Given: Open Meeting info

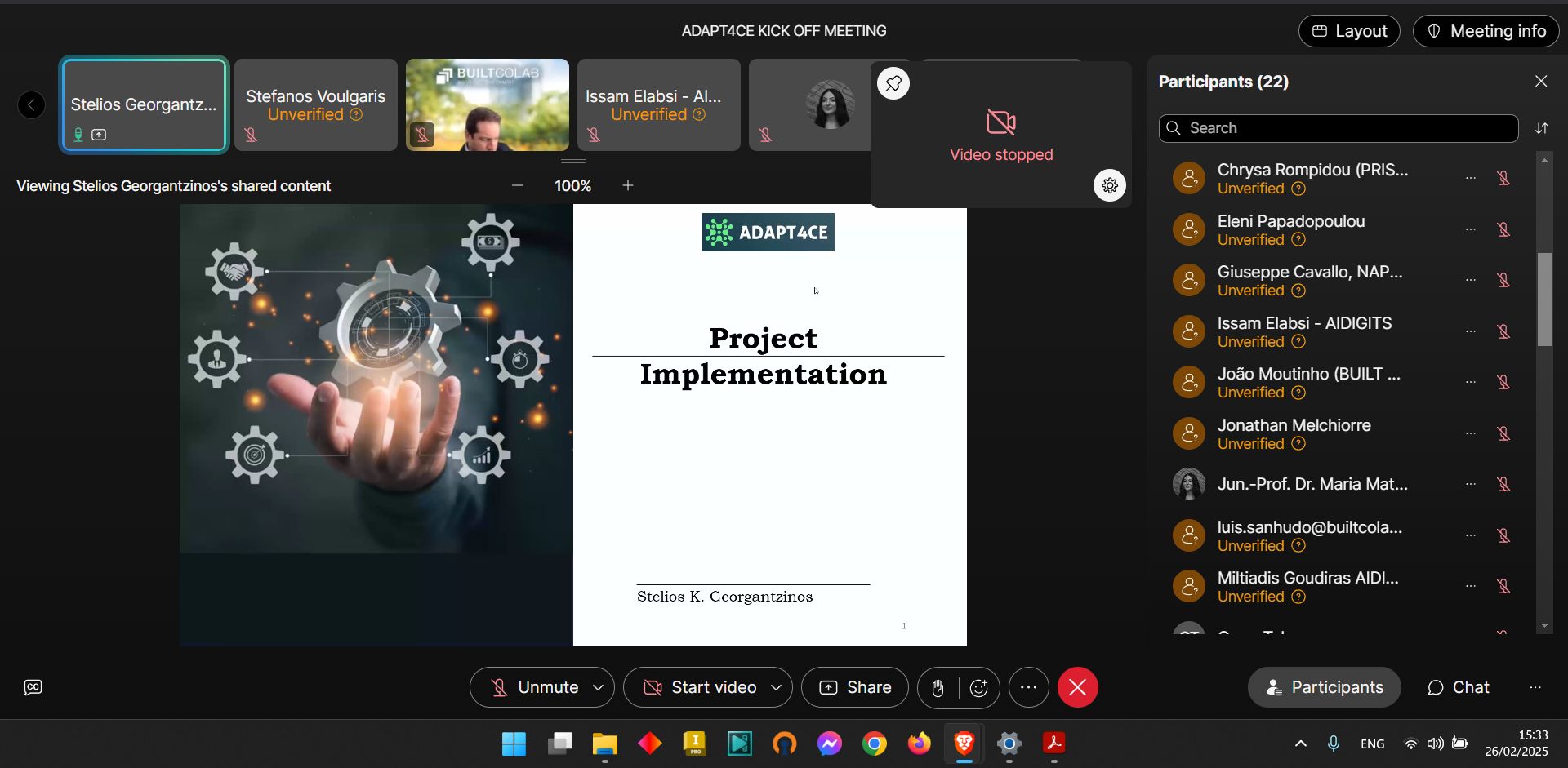Looking at the screenshot, I should (1486, 31).
